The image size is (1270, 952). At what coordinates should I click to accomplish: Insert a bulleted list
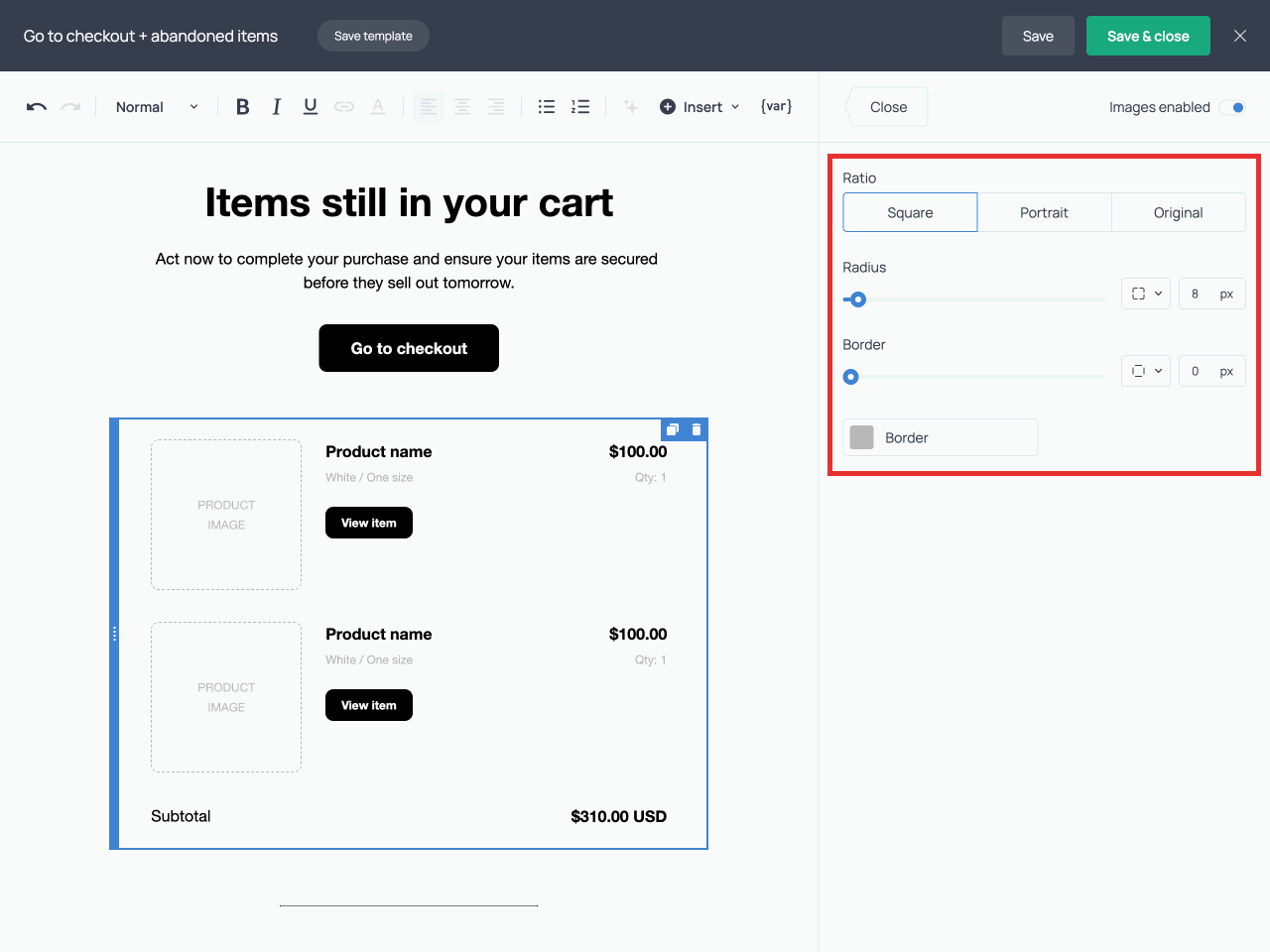547,107
